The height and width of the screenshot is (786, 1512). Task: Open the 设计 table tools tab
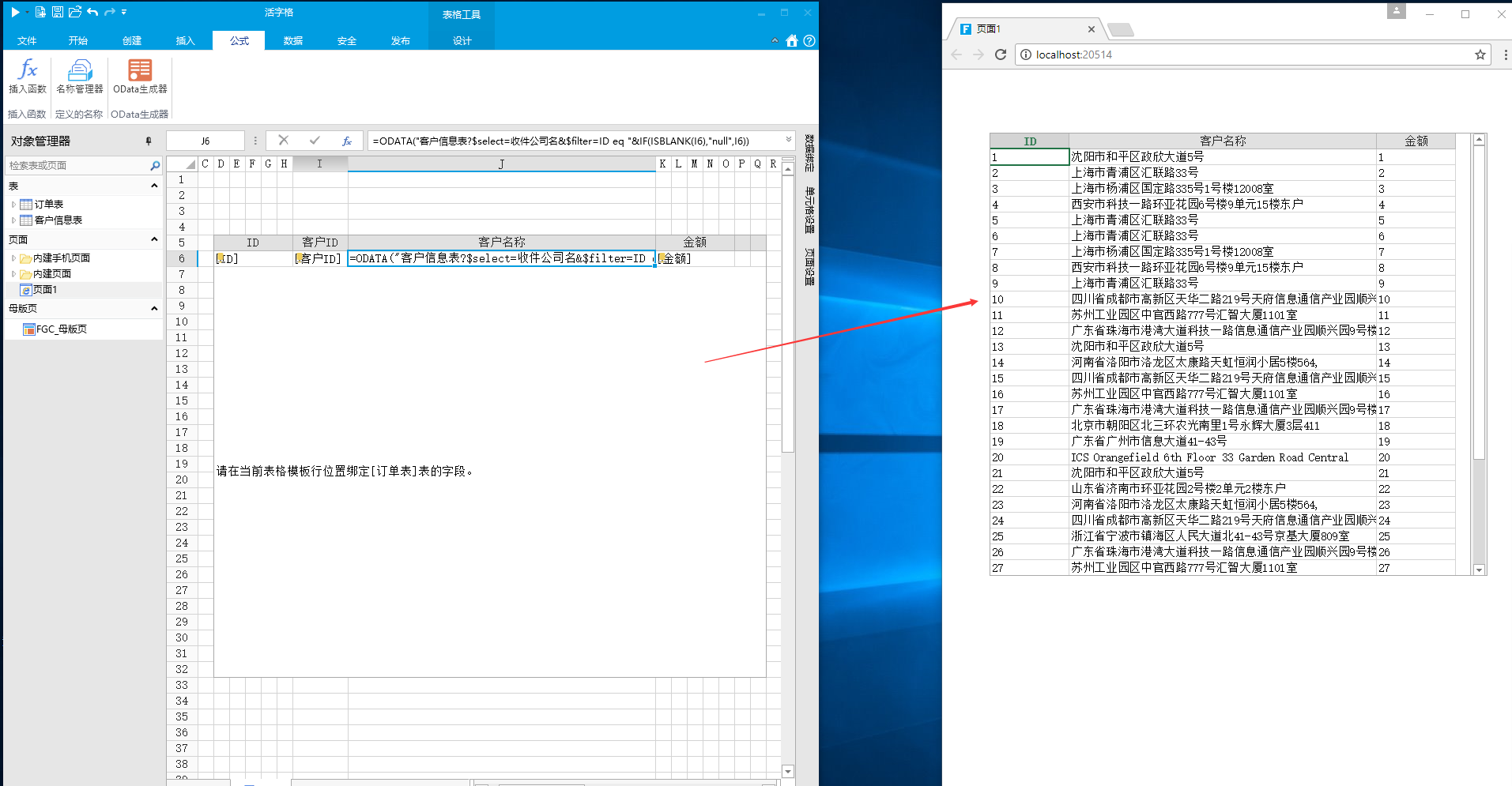462,41
